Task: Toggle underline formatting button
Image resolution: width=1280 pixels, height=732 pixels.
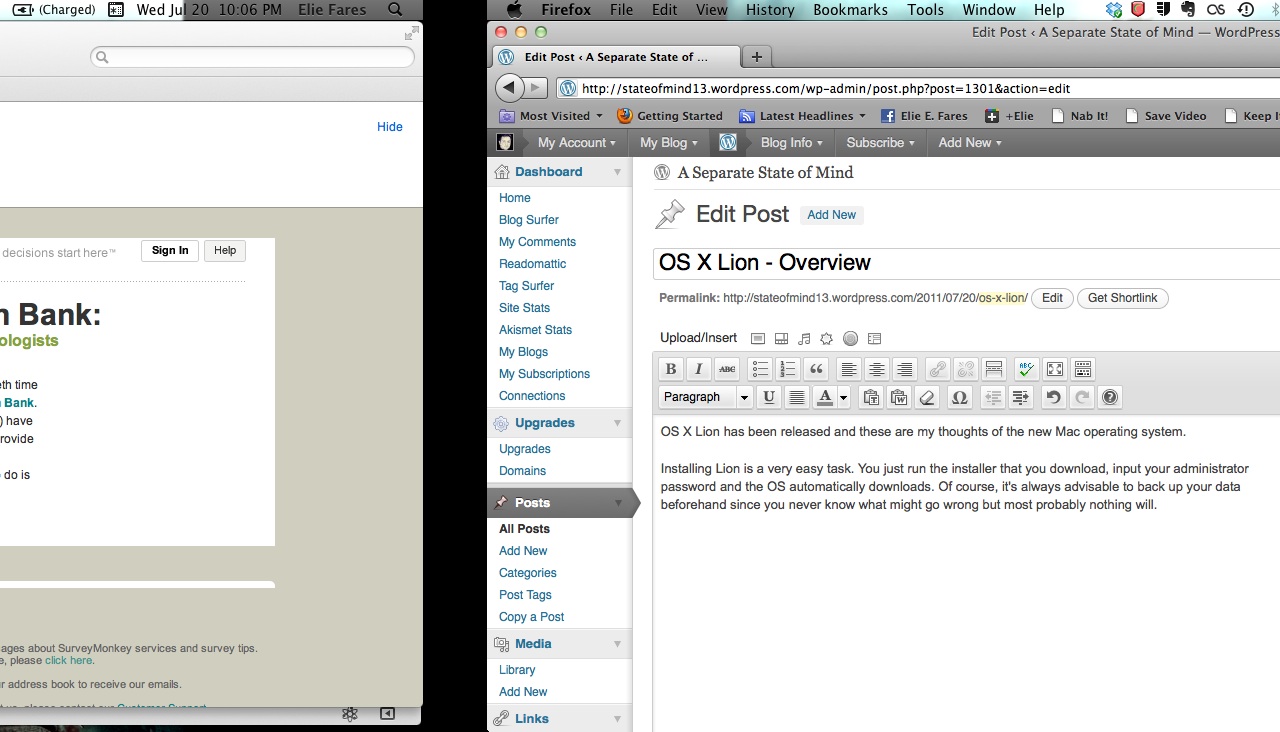Action: (x=768, y=397)
